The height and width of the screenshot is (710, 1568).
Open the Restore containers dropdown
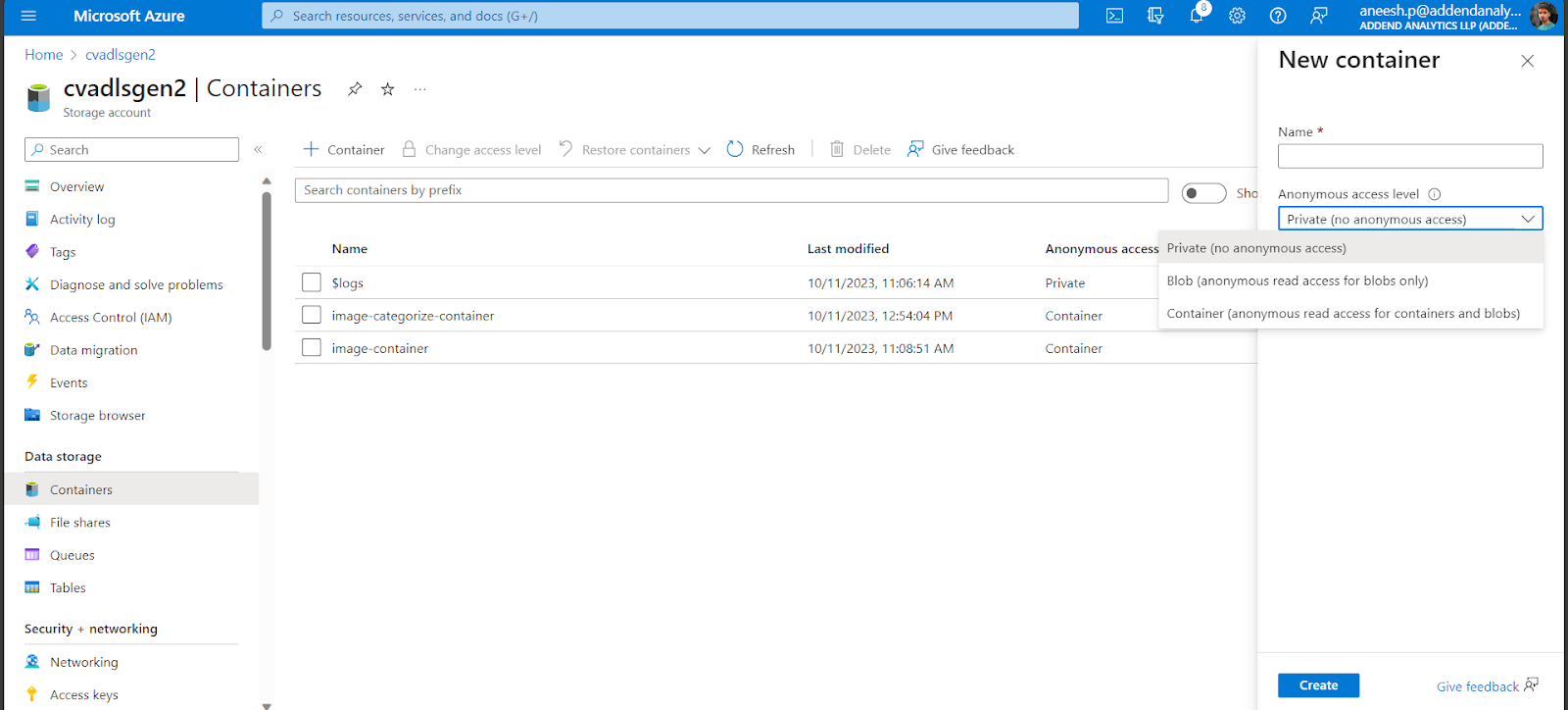pos(634,150)
